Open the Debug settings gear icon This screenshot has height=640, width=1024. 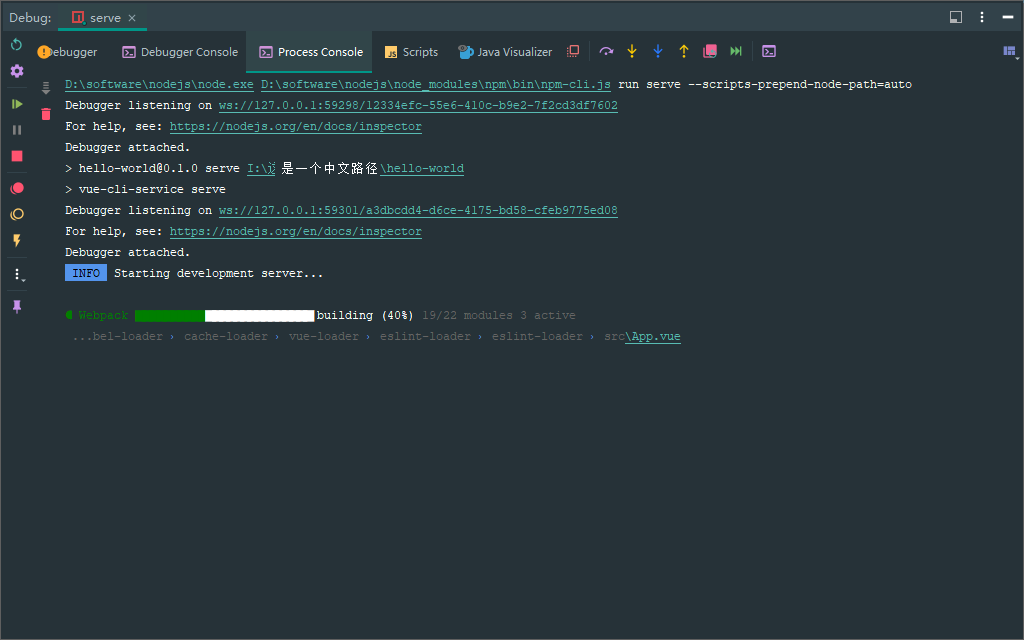(x=16, y=71)
